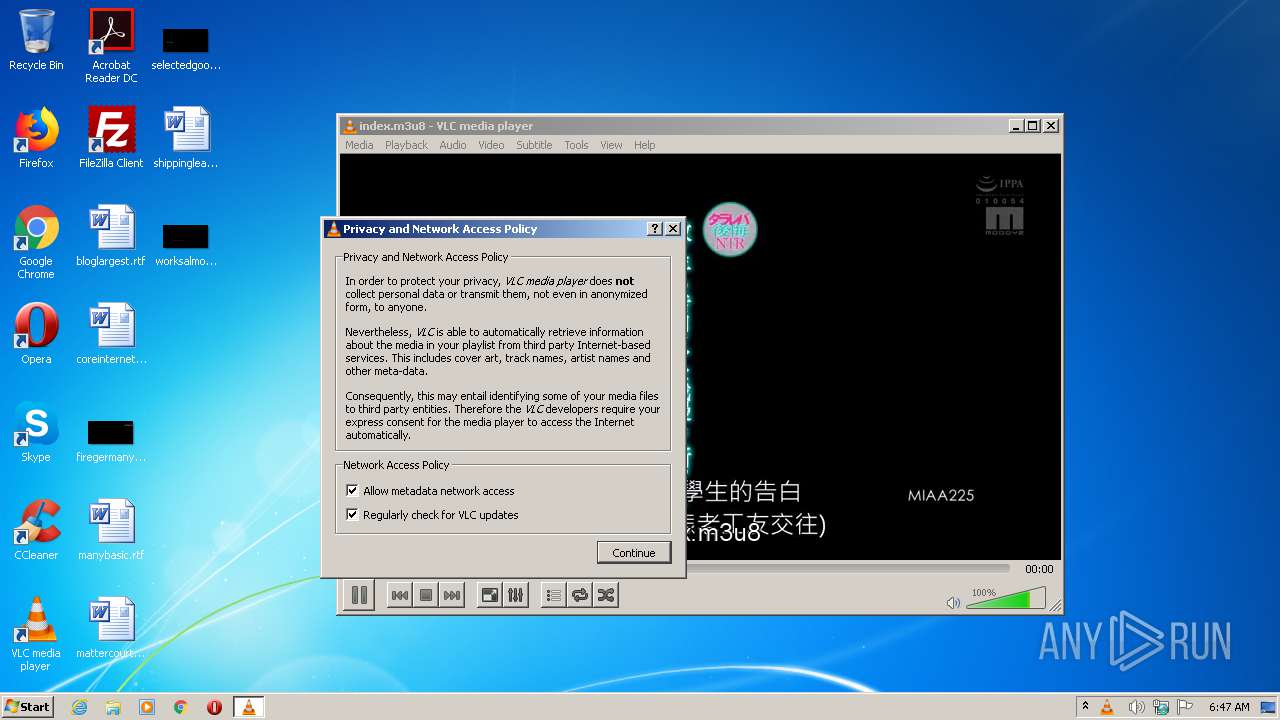
Task: Close the Privacy and Network Access Policy dialog
Action: 673,229
